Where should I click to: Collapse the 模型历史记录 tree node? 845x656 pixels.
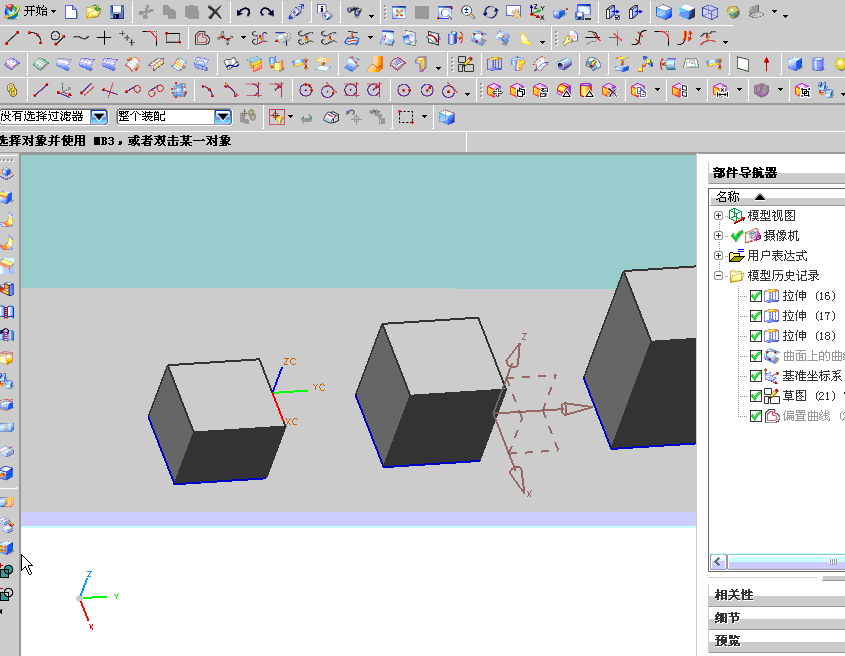click(x=718, y=275)
